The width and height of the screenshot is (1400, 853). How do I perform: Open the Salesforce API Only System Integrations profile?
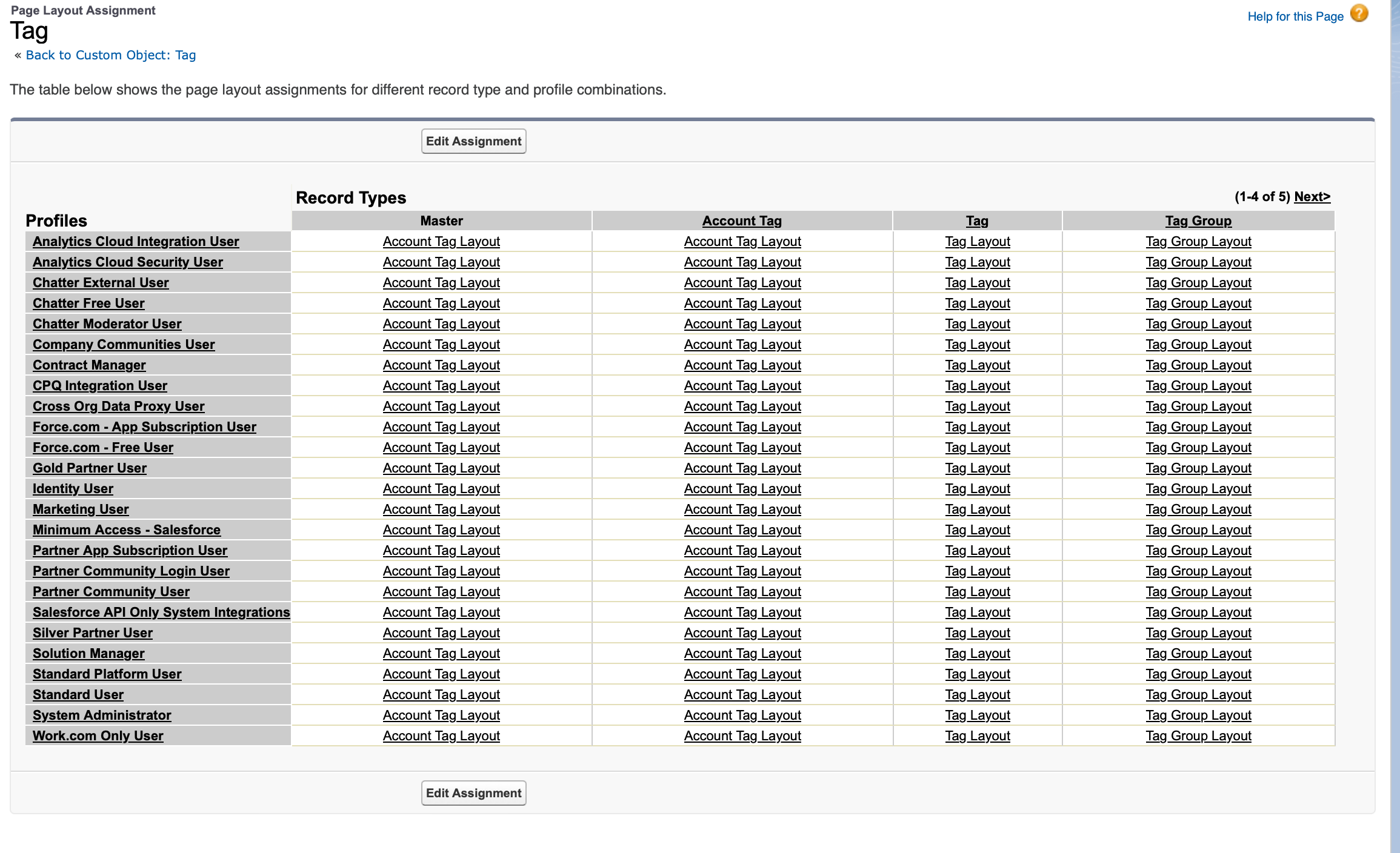click(161, 612)
